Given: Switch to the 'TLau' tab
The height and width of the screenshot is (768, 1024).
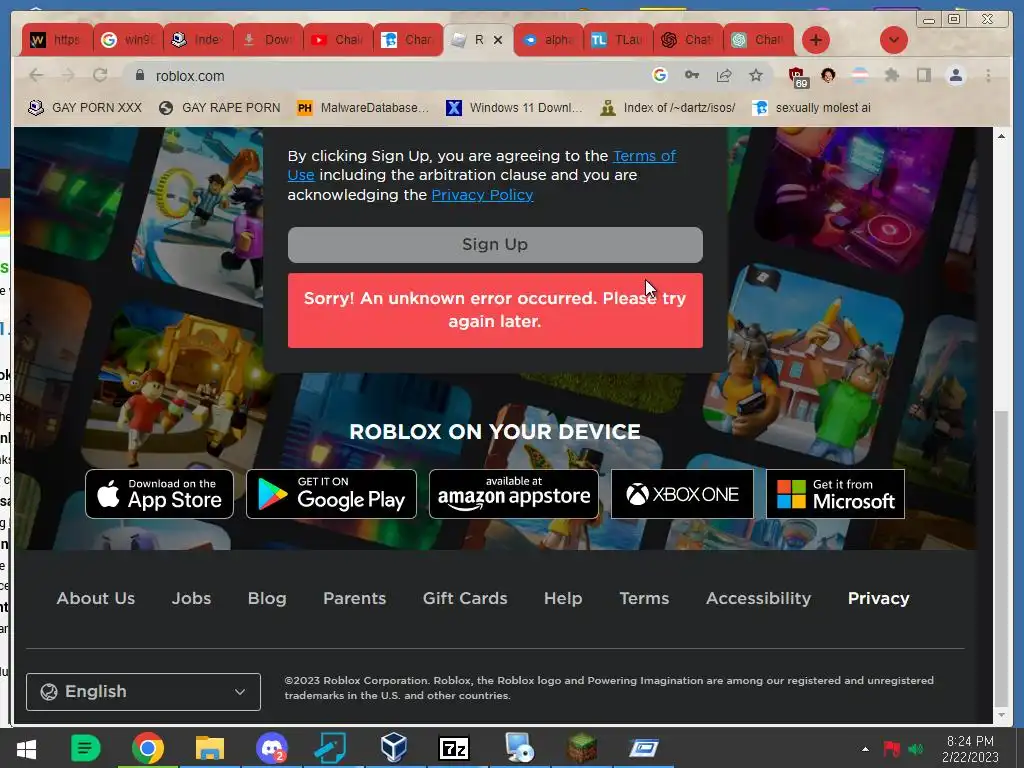Looking at the screenshot, I should coord(618,40).
